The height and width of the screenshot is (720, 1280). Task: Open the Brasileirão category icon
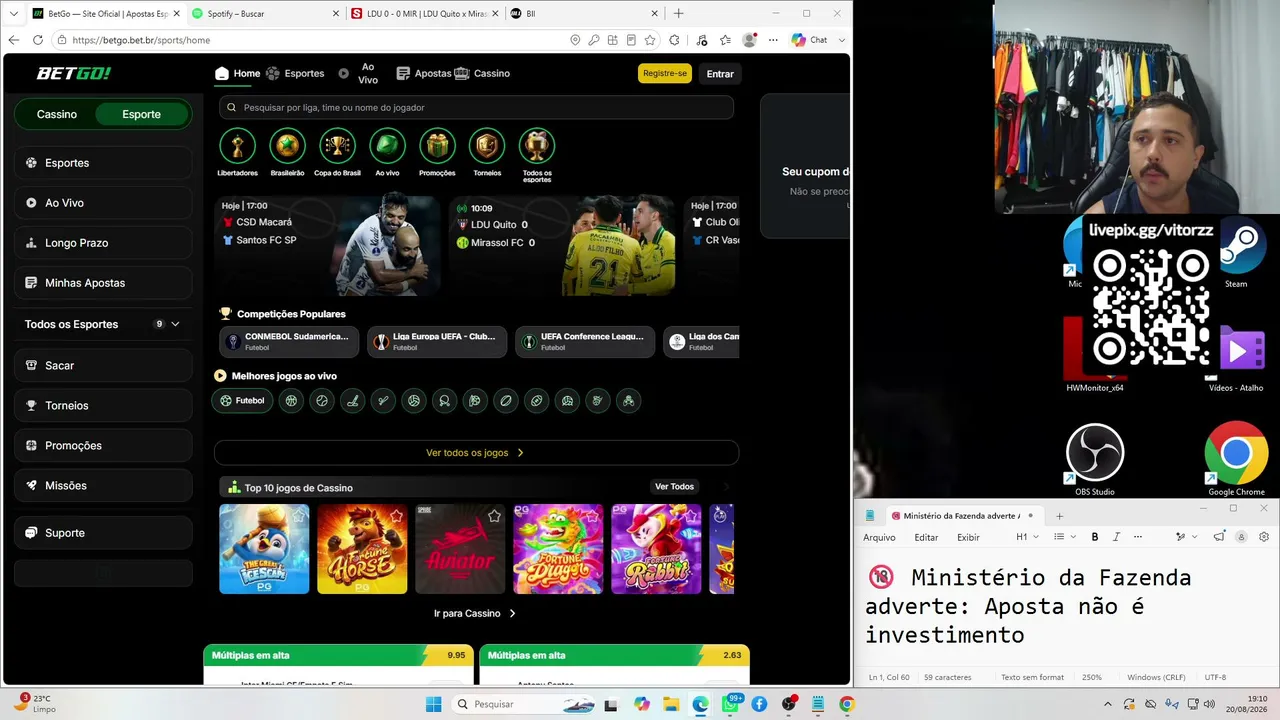click(287, 146)
